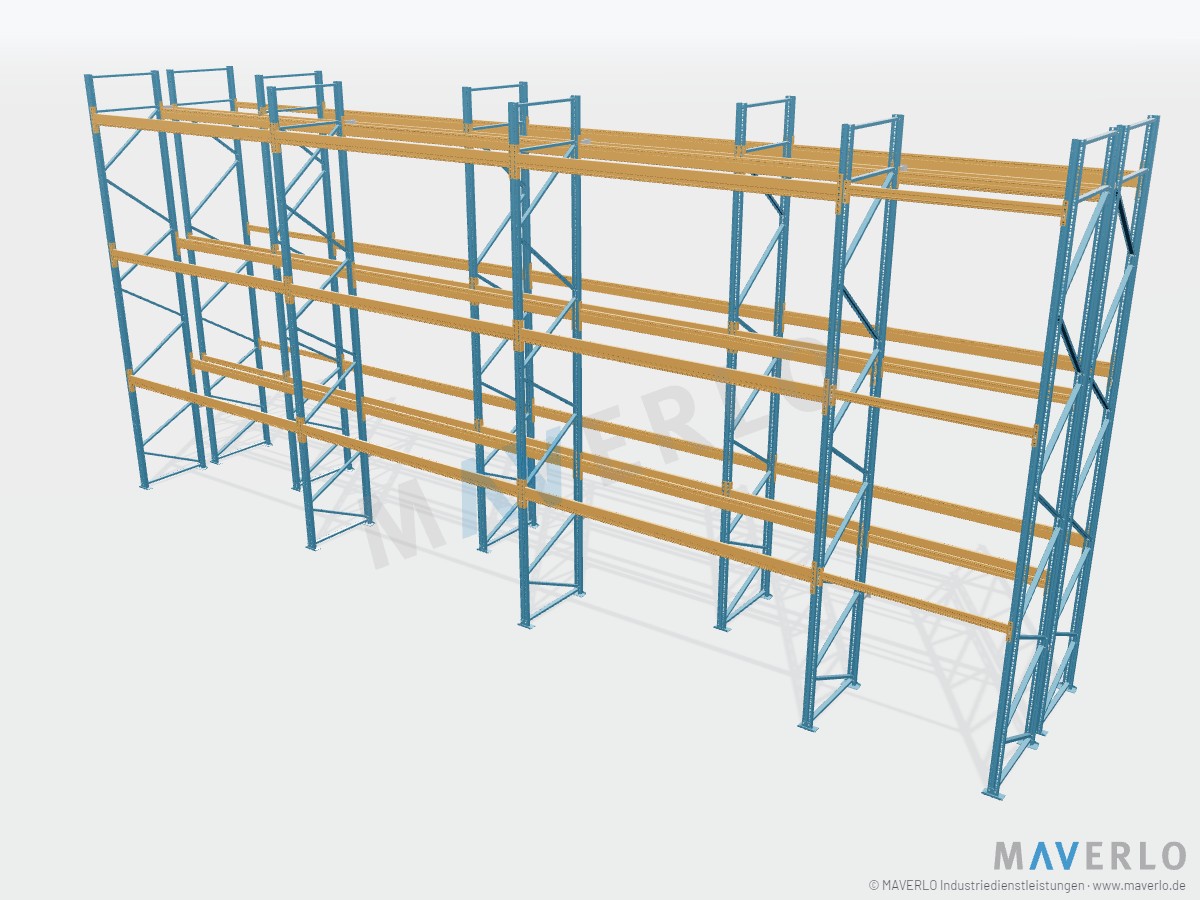Click the "© MAVERLO Industriedienstleistungen" copyright text
The height and width of the screenshot is (900, 1200).
coord(975,885)
